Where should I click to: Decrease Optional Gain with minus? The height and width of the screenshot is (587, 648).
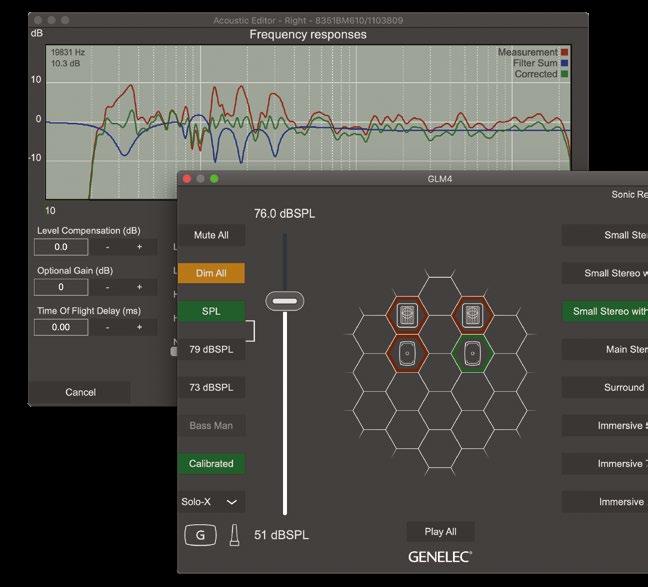[x=107, y=287]
